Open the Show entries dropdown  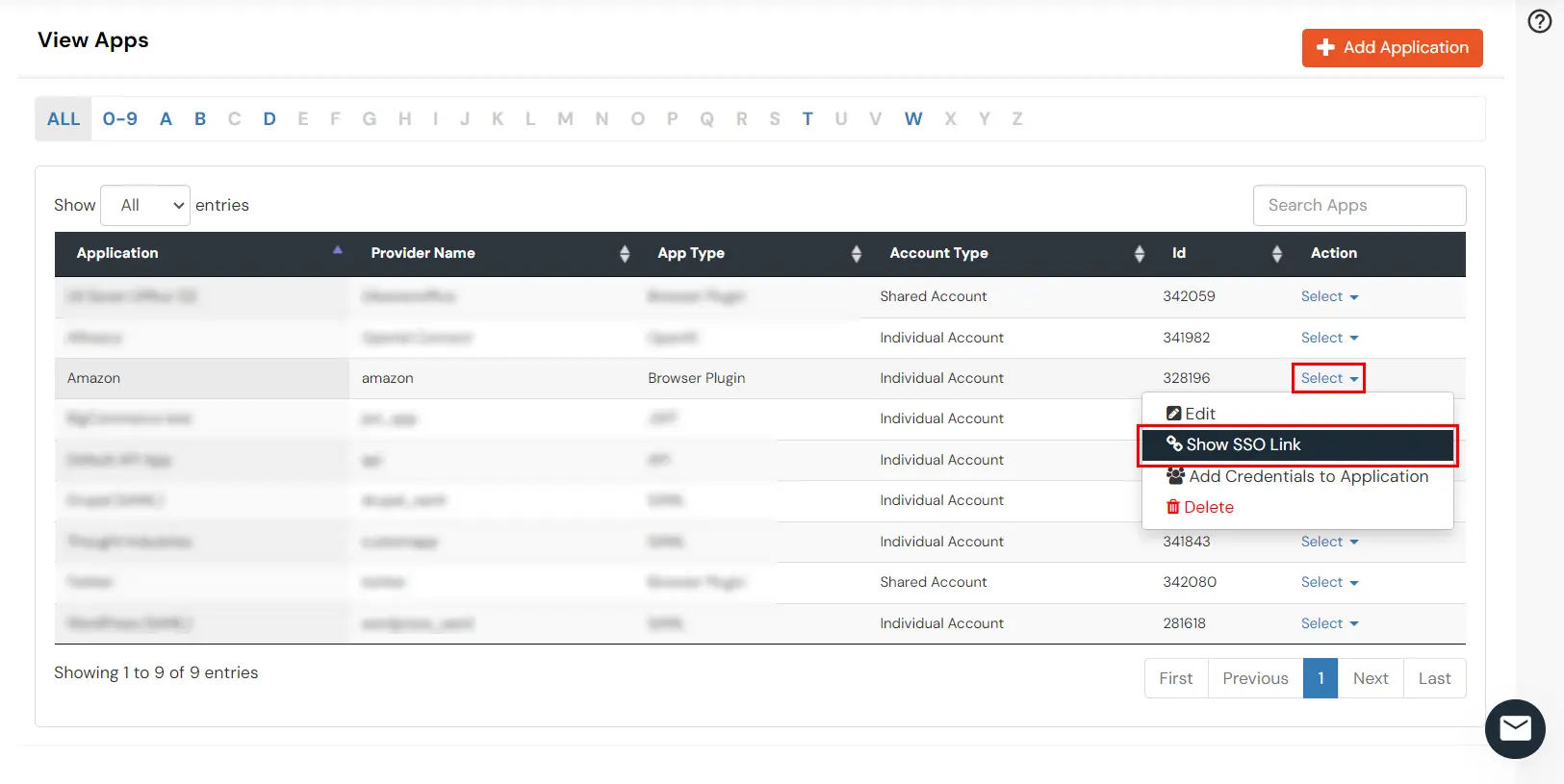click(145, 205)
